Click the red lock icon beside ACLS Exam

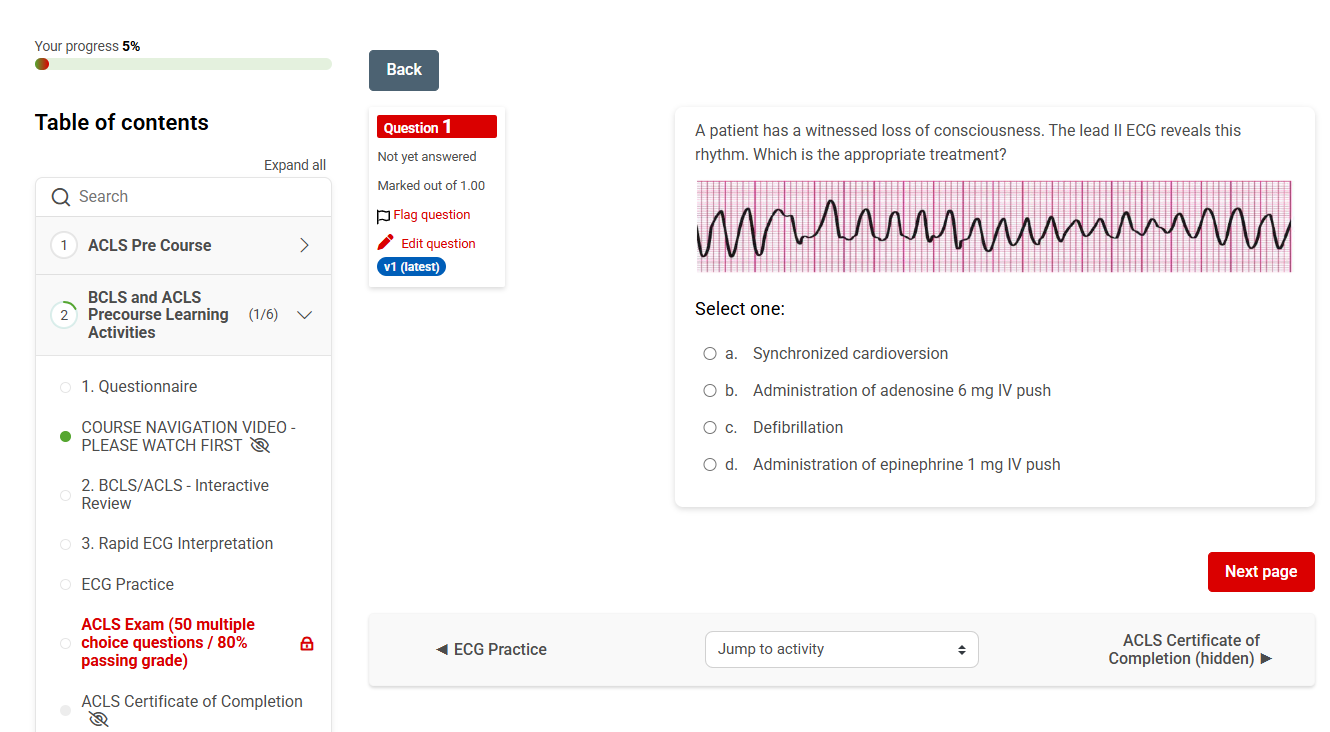[x=307, y=643]
